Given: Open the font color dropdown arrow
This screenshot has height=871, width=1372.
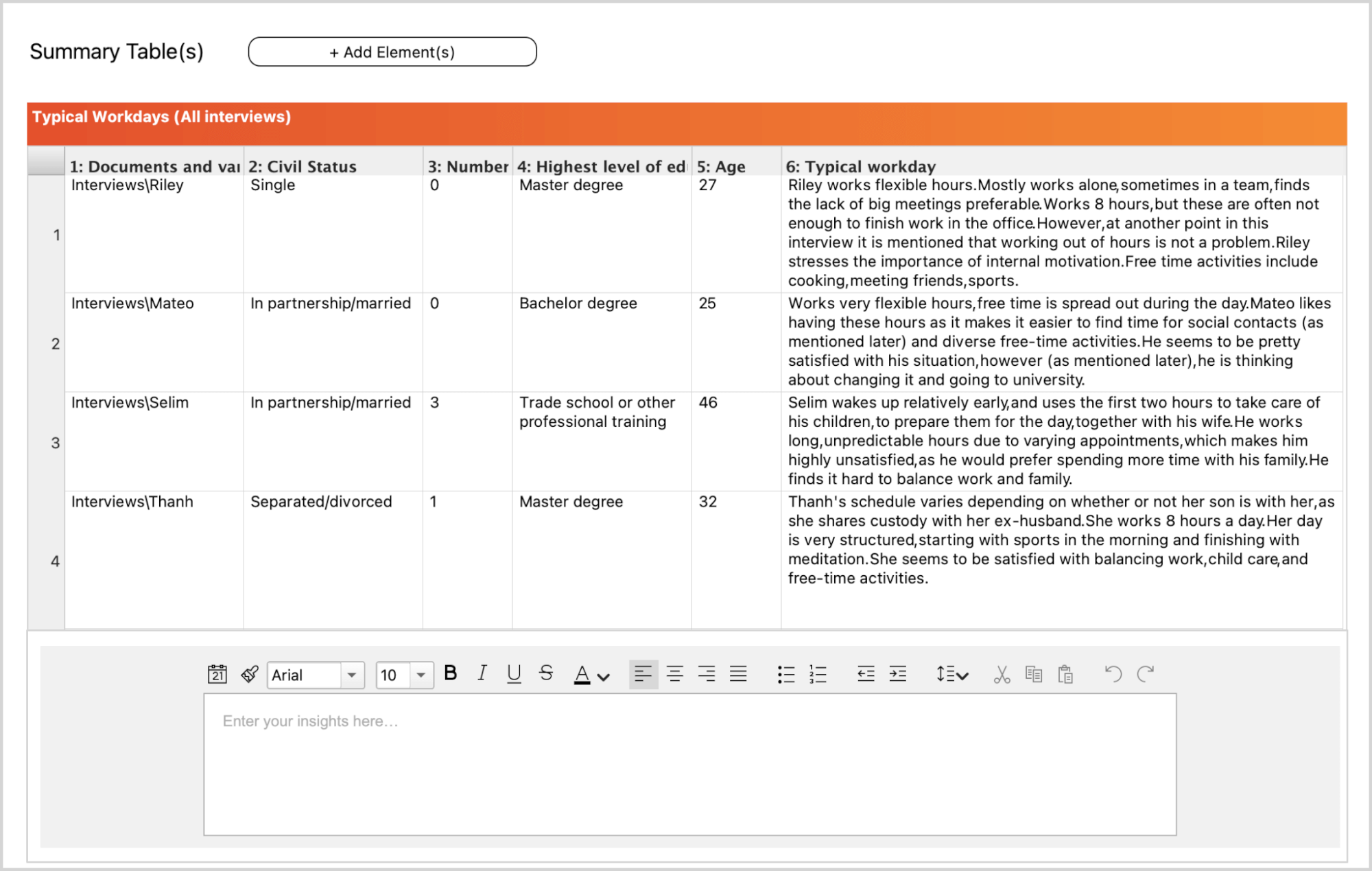Looking at the screenshot, I should (604, 677).
